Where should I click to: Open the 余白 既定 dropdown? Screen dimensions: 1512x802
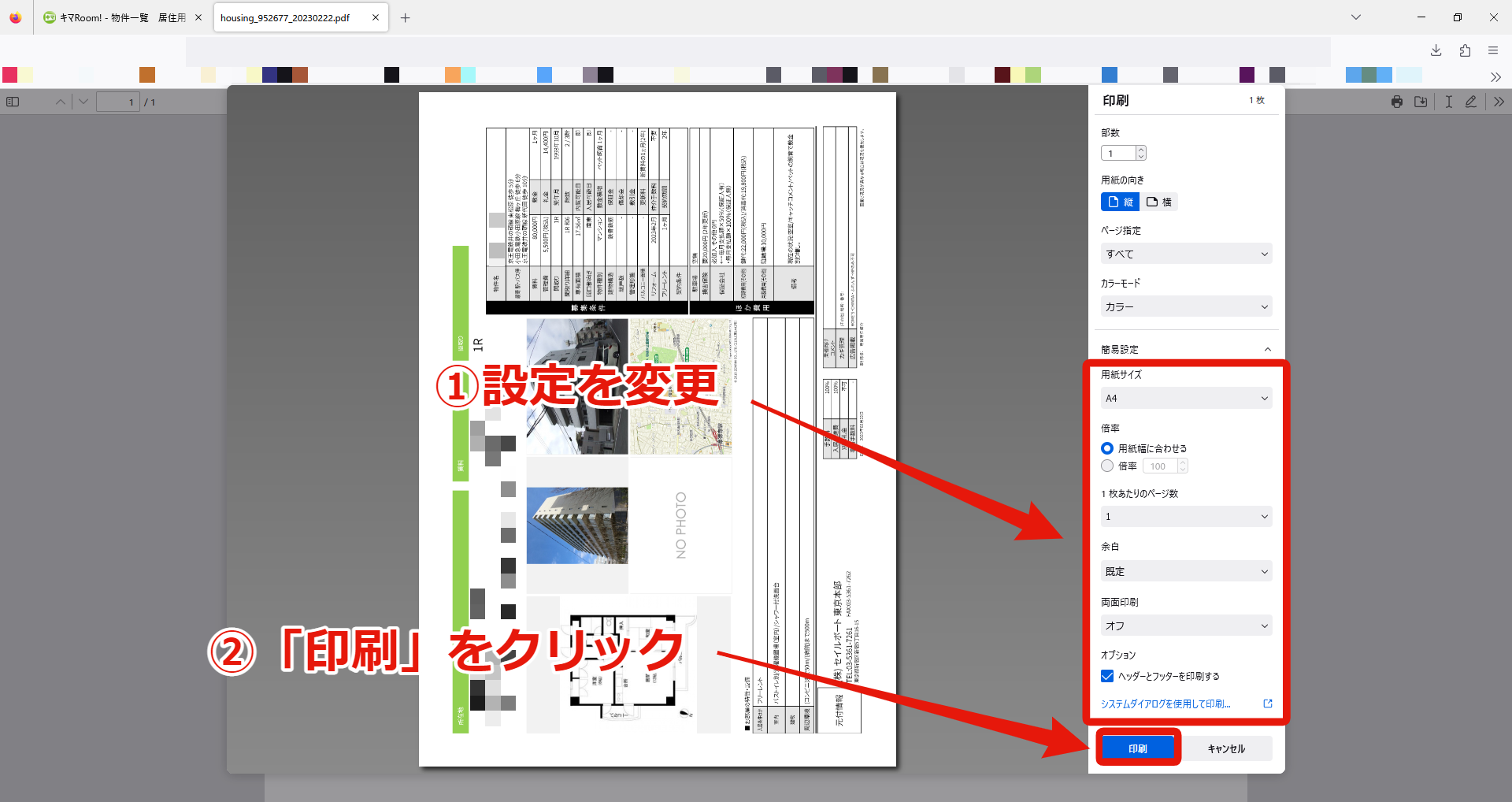(x=1187, y=571)
